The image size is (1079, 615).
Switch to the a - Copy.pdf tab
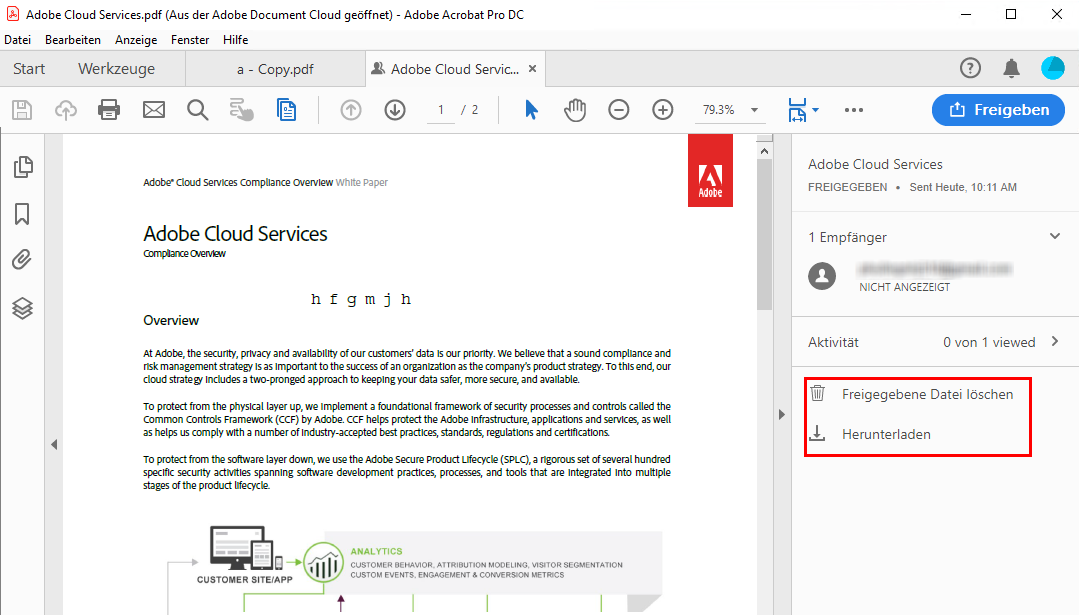(x=275, y=69)
